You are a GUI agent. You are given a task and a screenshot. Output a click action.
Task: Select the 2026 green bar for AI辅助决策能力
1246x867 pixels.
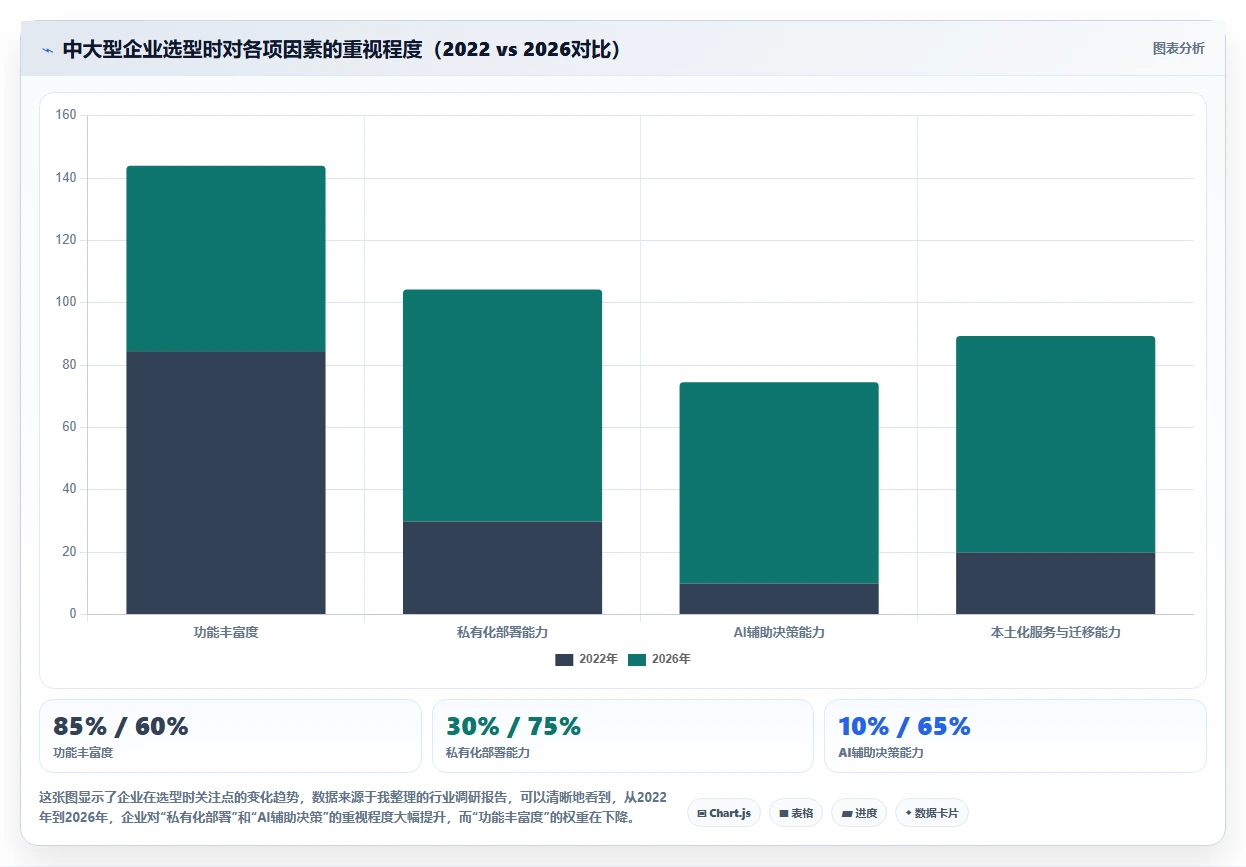click(x=779, y=483)
